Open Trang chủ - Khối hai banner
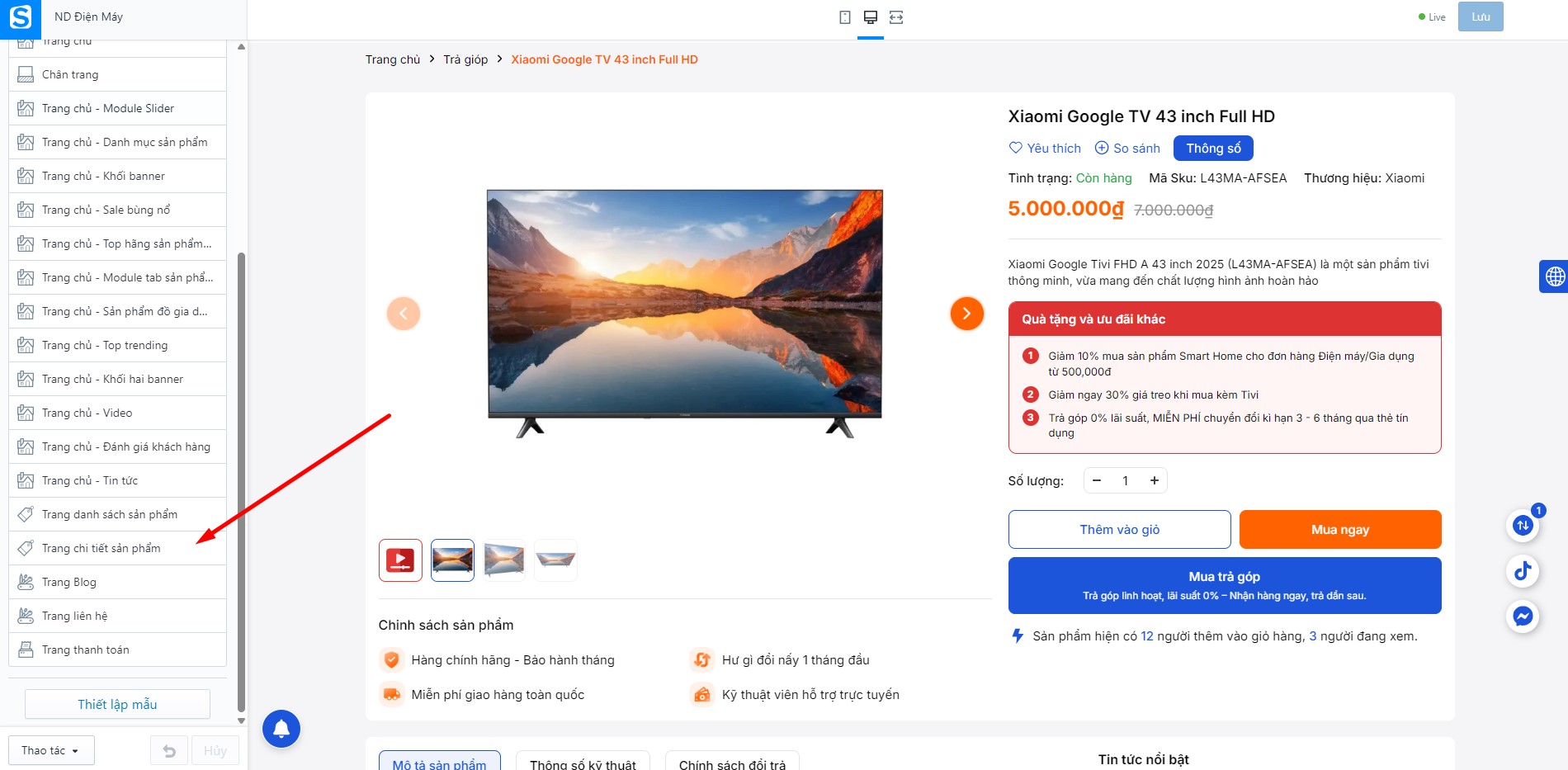Image resolution: width=1568 pixels, height=770 pixels. point(117,379)
